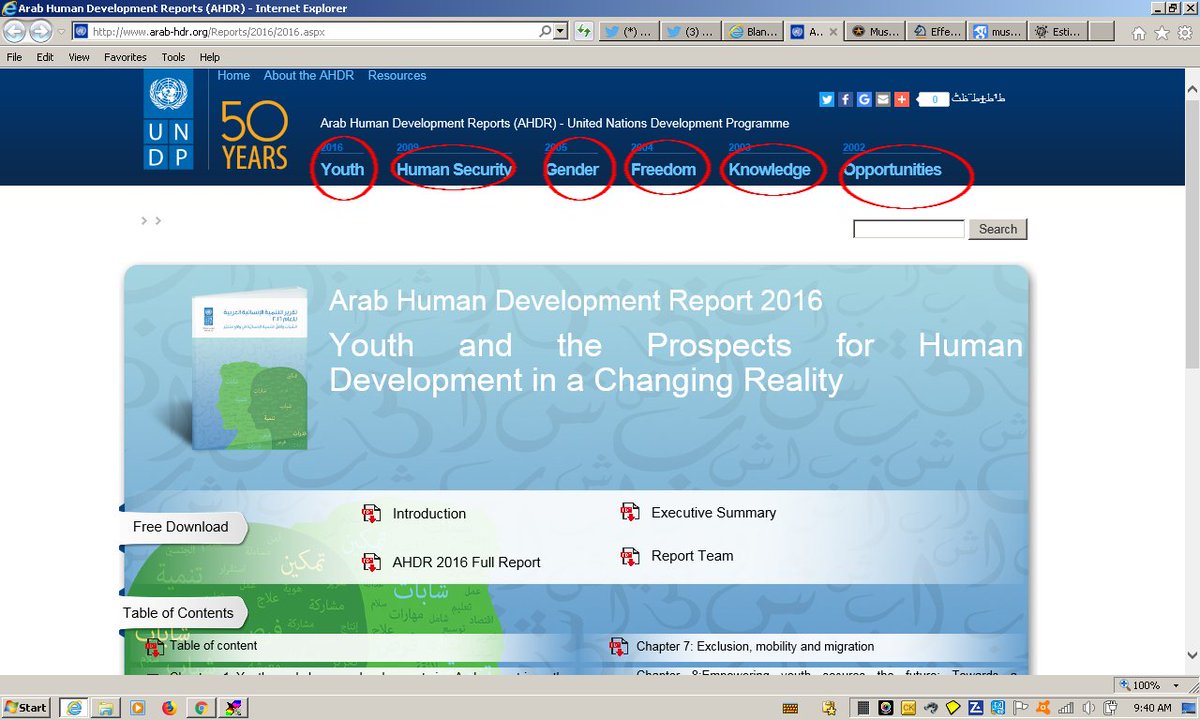Open the file explorer folder taskbar icon
Viewport: 1200px width, 720px height.
click(104, 708)
